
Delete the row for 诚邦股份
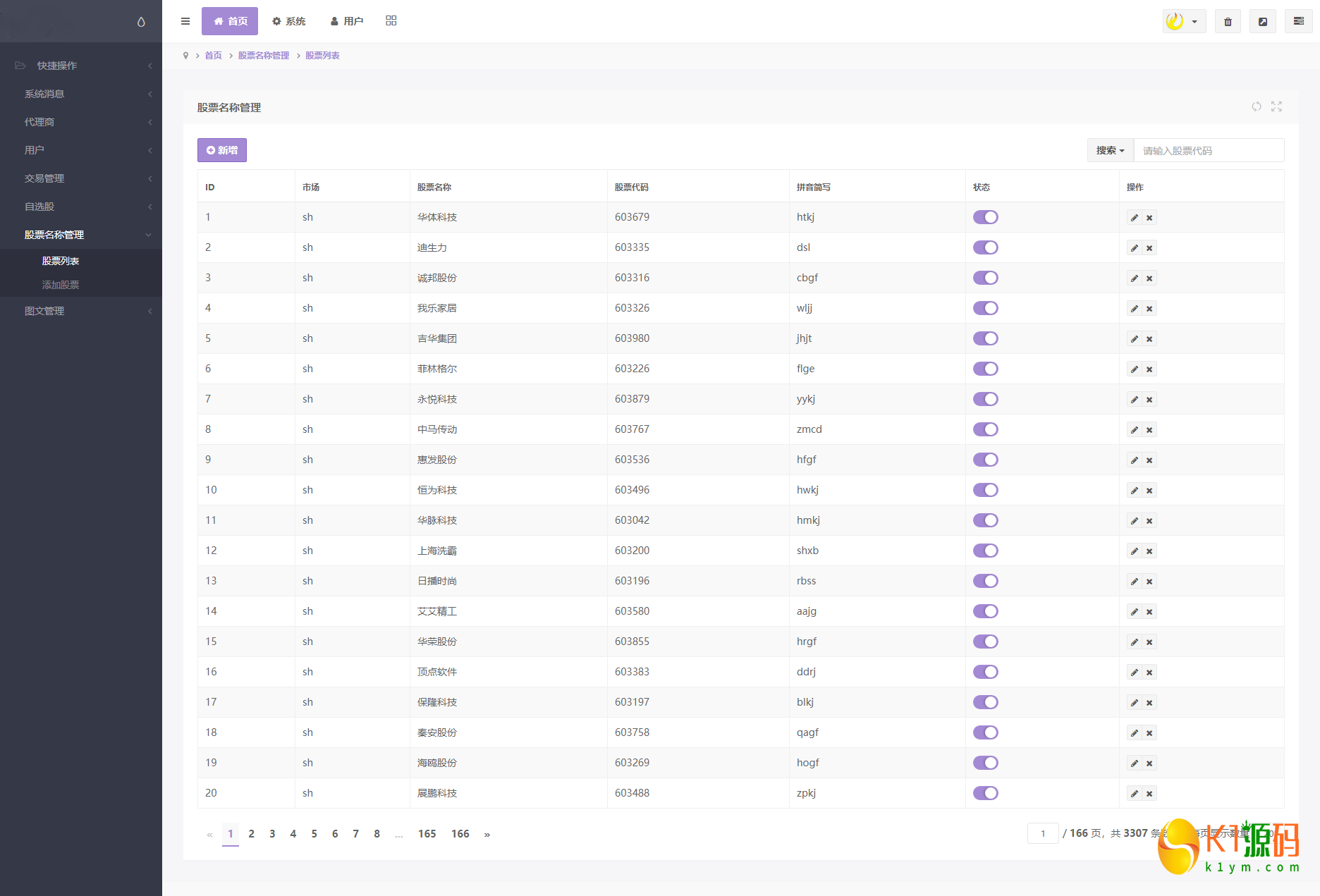point(1149,278)
